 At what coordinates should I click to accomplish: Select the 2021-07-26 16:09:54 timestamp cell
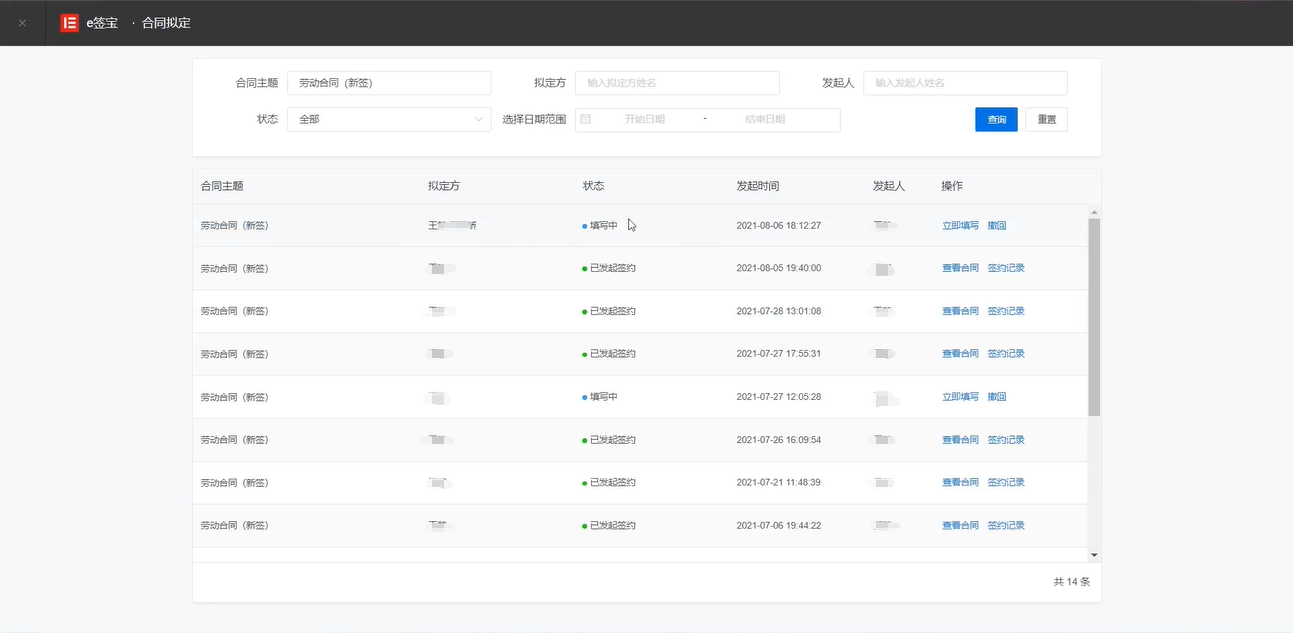(x=779, y=440)
